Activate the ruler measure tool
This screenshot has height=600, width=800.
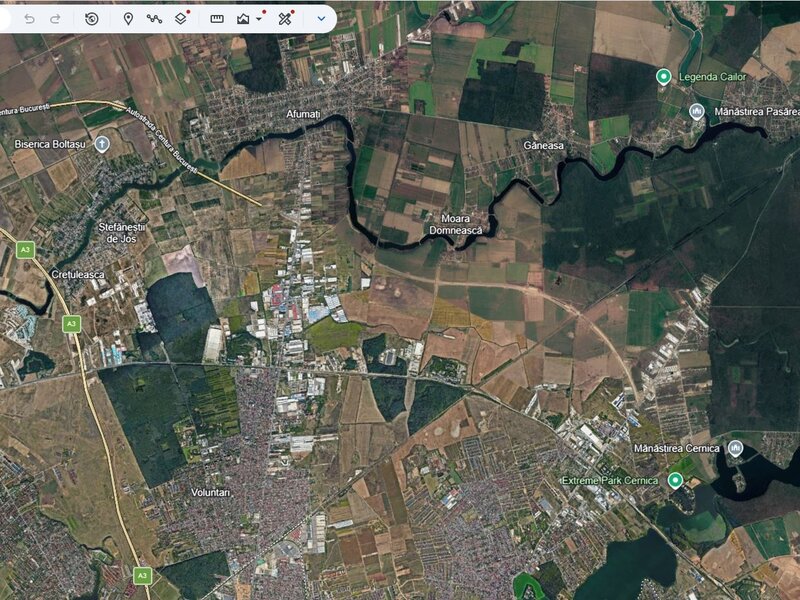click(217, 19)
